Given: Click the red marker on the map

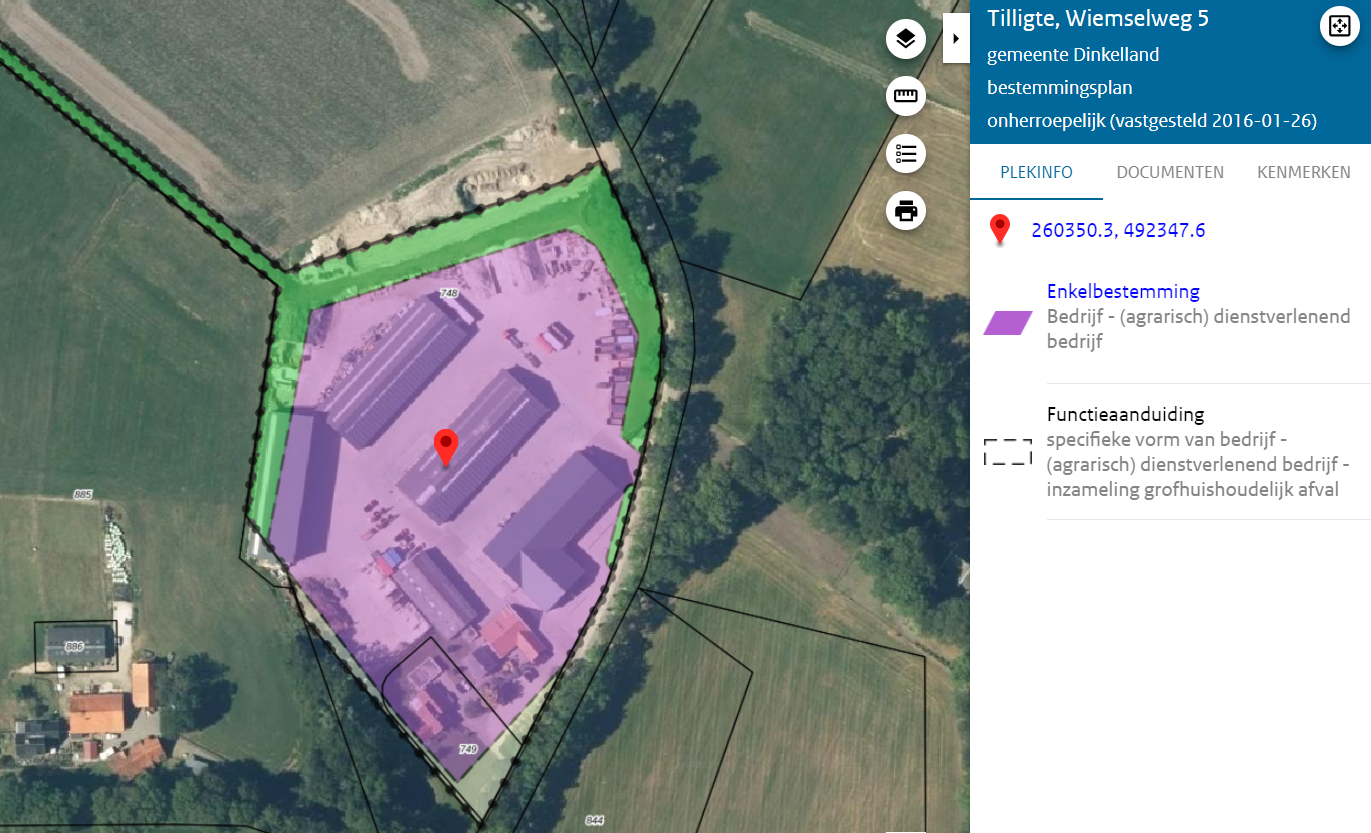Looking at the screenshot, I should tap(445, 447).
